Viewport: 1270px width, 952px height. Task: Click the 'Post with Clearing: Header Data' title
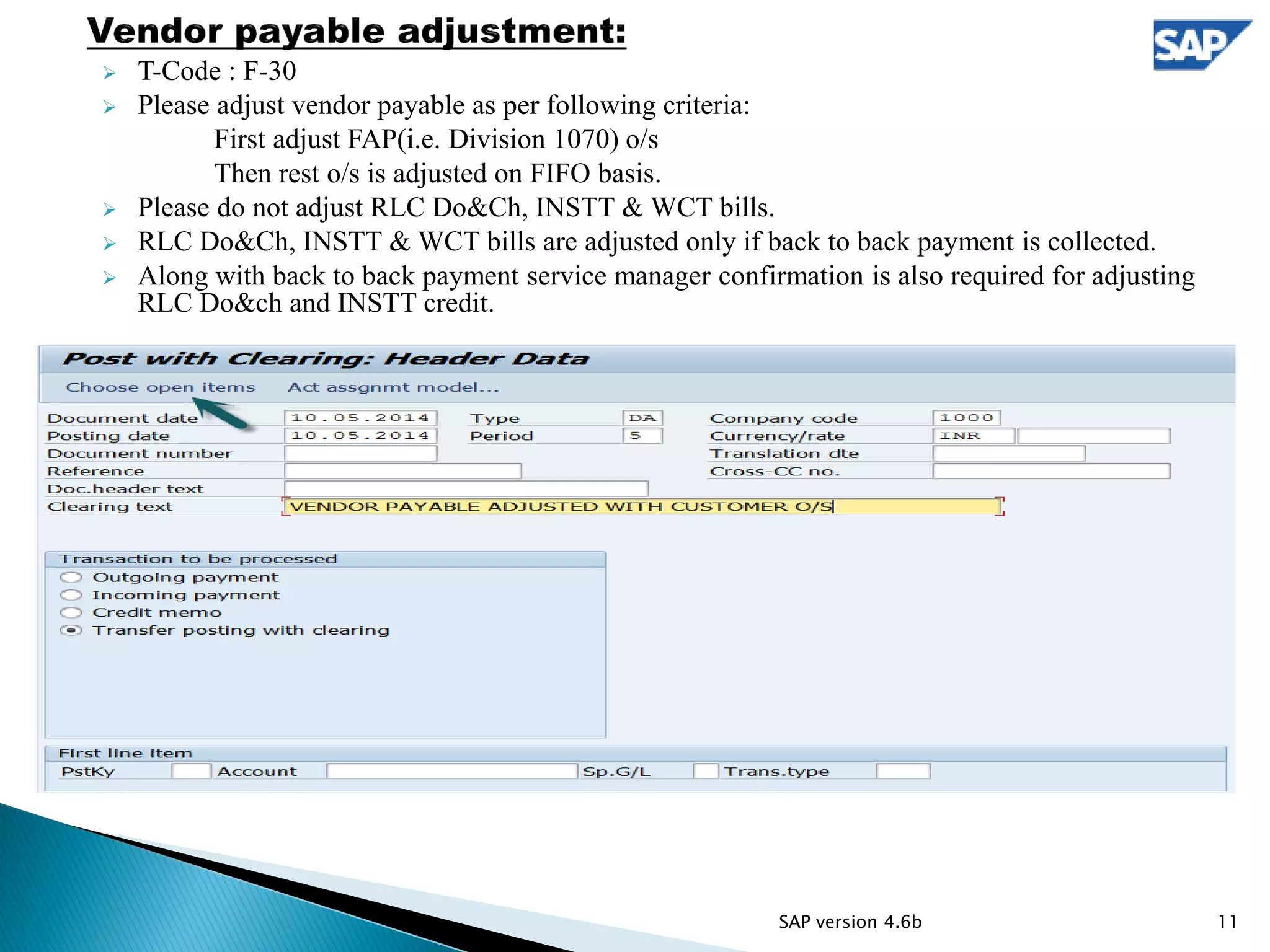[326, 359]
